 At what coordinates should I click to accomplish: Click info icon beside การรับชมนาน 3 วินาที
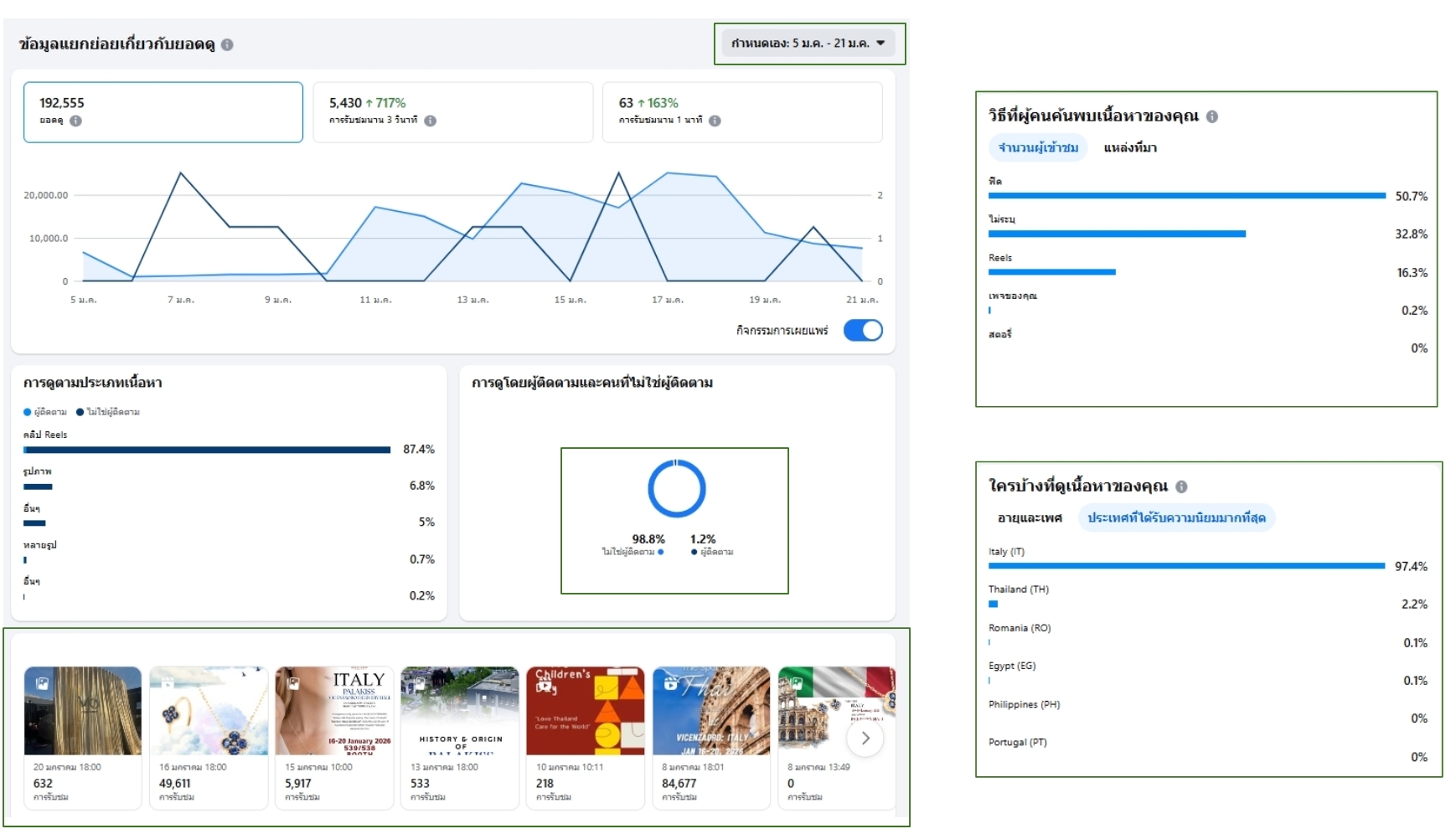(x=430, y=121)
